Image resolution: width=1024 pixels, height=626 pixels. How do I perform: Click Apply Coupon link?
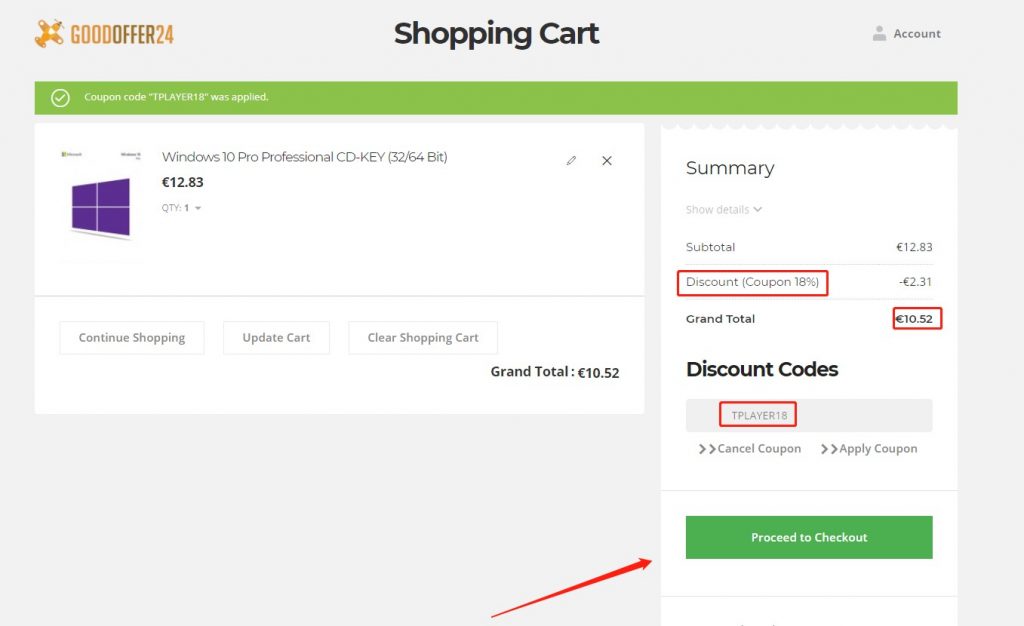point(869,449)
